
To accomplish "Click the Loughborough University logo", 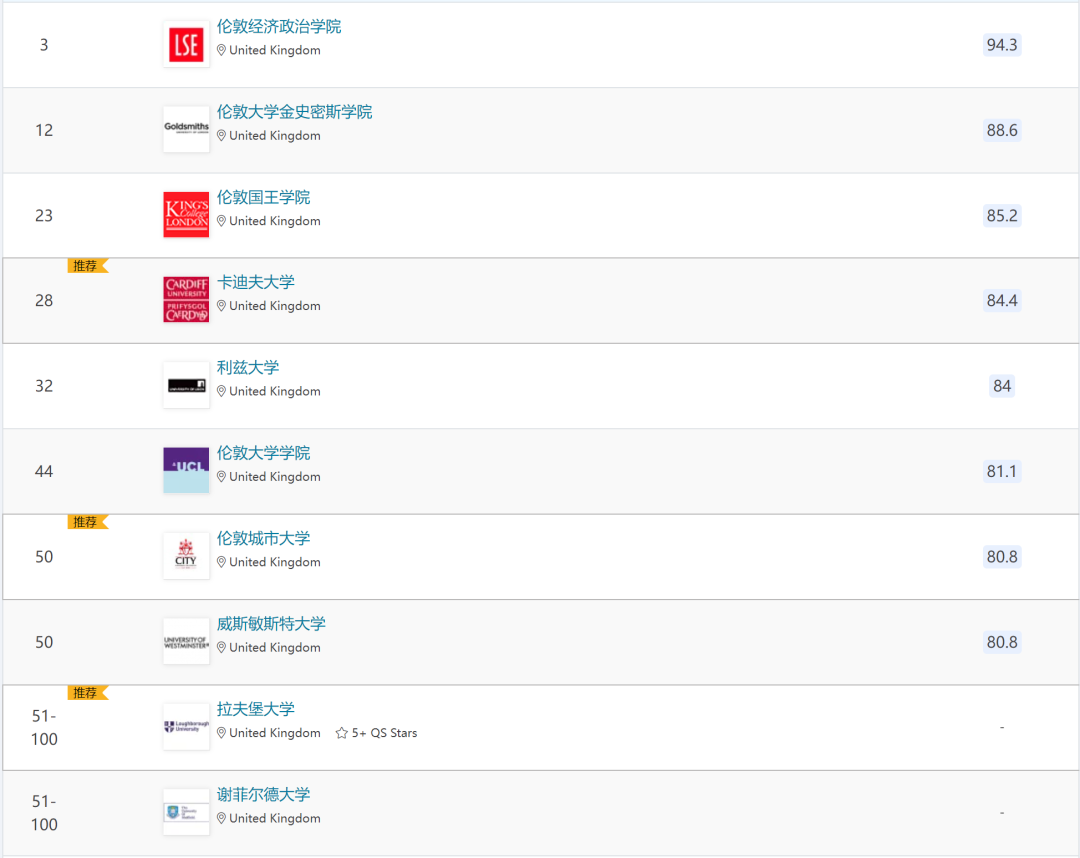I will tap(186, 726).
